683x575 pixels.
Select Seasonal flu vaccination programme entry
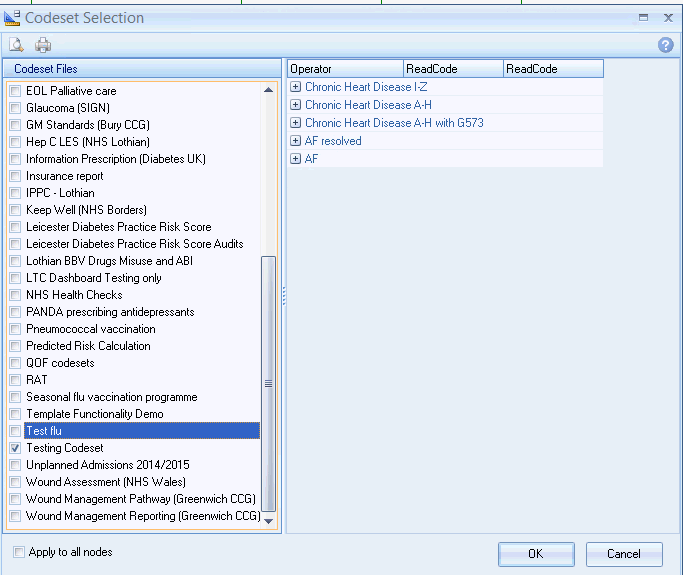pyautogui.click(x=111, y=397)
